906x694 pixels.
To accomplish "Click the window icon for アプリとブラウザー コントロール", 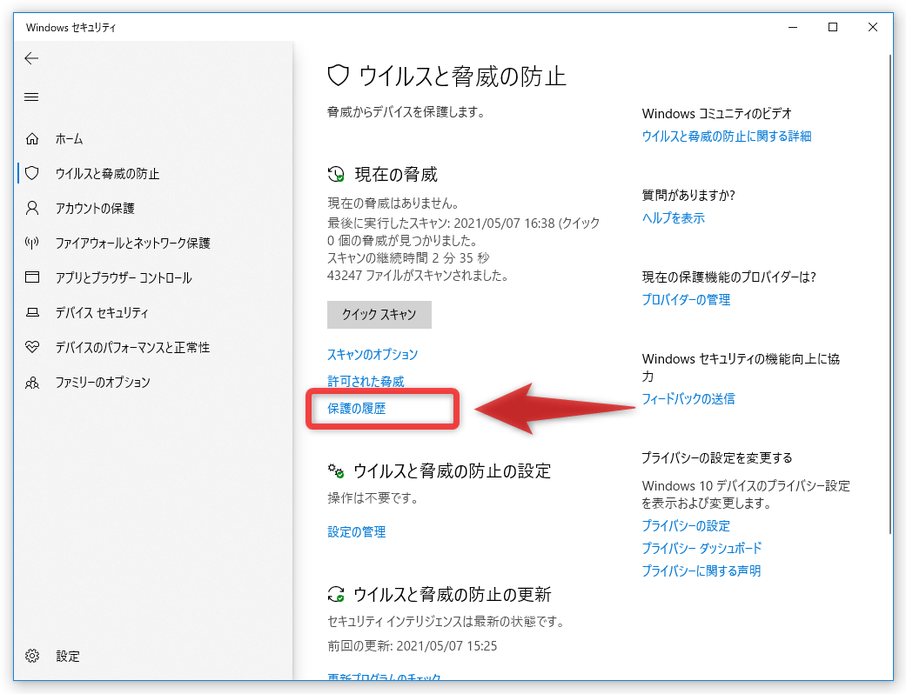I will click(x=32, y=277).
